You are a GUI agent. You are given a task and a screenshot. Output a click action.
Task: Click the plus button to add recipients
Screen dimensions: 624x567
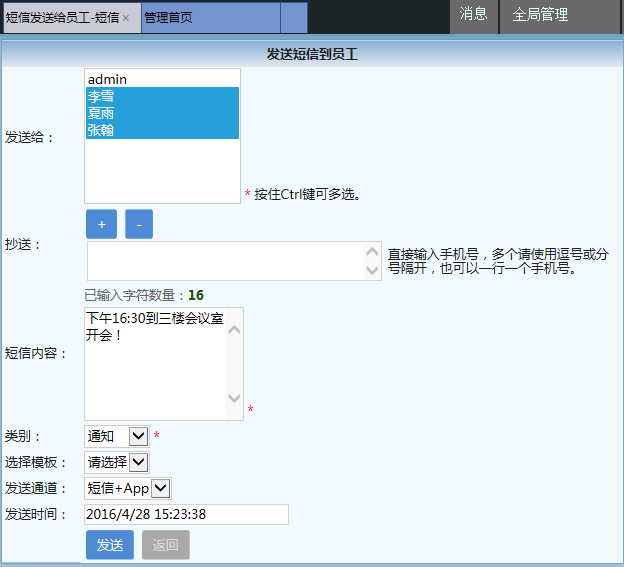(101, 225)
